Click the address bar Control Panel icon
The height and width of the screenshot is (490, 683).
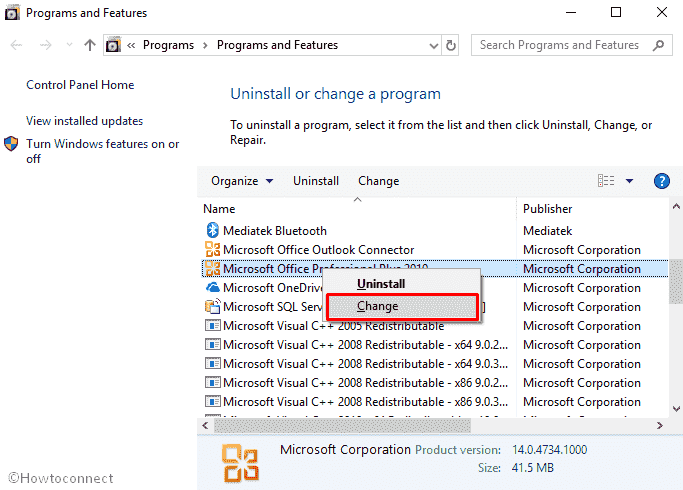[x=113, y=45]
